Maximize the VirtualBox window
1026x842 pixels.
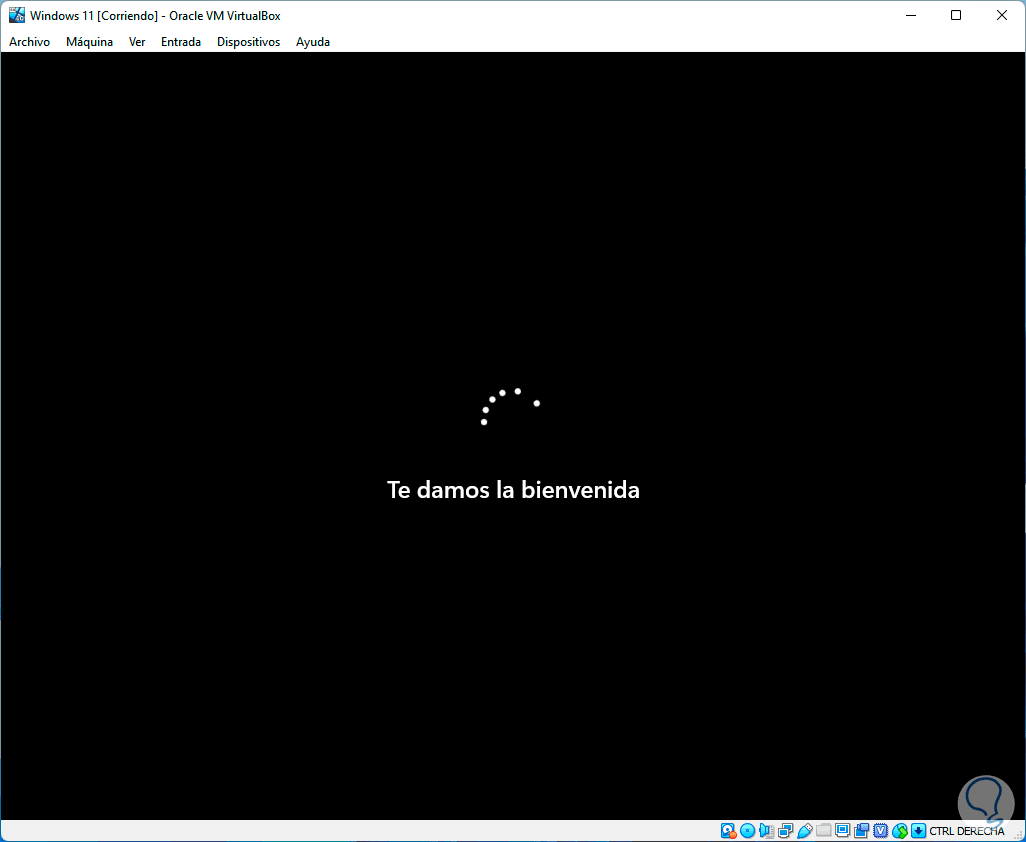(956, 15)
